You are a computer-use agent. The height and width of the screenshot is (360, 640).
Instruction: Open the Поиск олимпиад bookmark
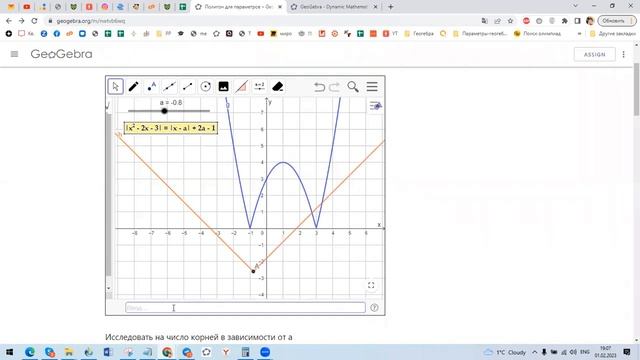[538, 34]
